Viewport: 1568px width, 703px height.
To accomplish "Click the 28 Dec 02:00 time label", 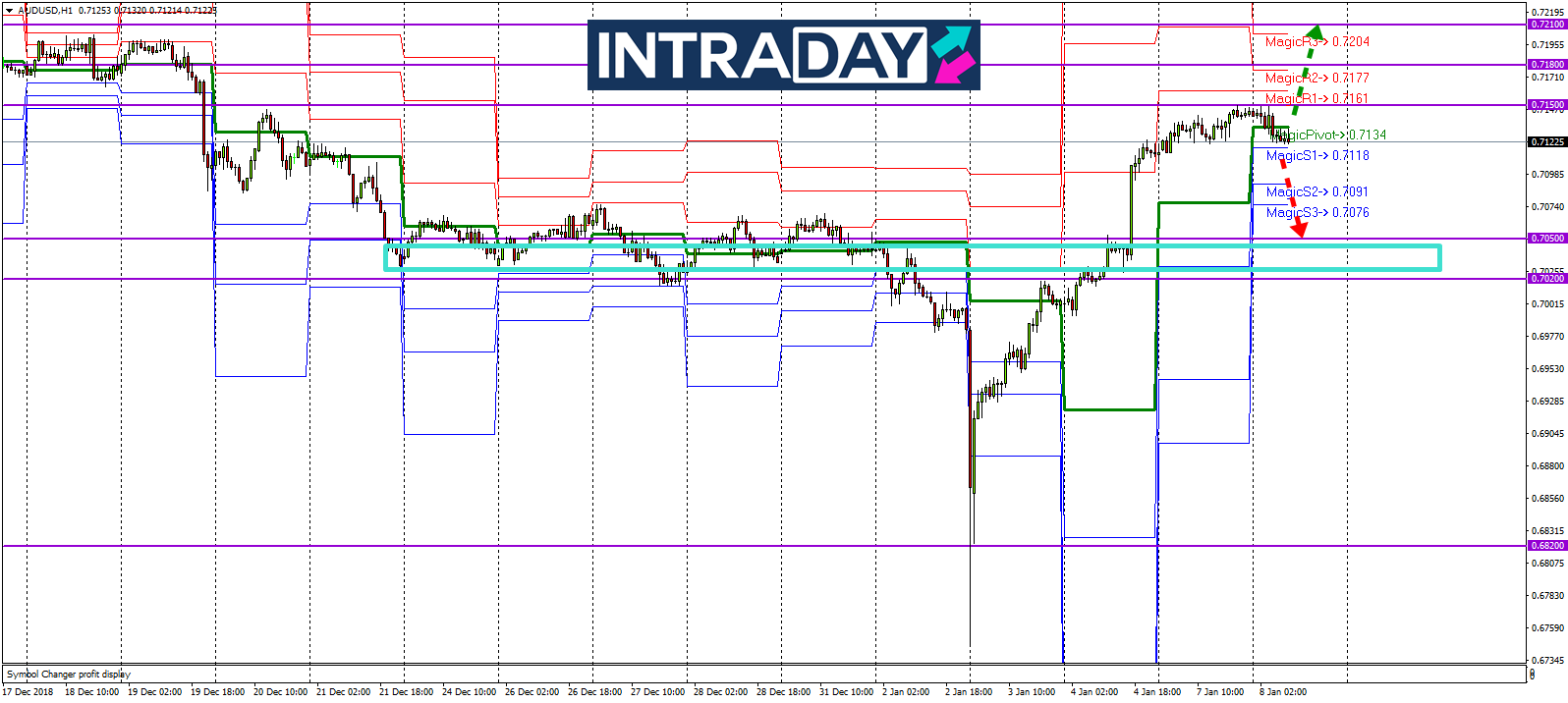I will 720,692.
